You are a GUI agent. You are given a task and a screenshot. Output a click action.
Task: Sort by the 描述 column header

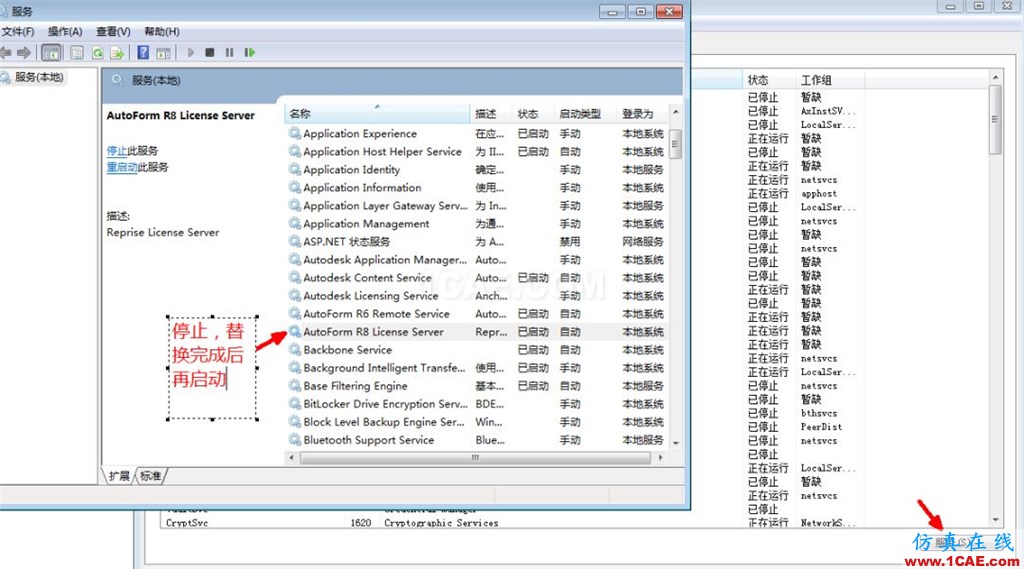coord(490,114)
